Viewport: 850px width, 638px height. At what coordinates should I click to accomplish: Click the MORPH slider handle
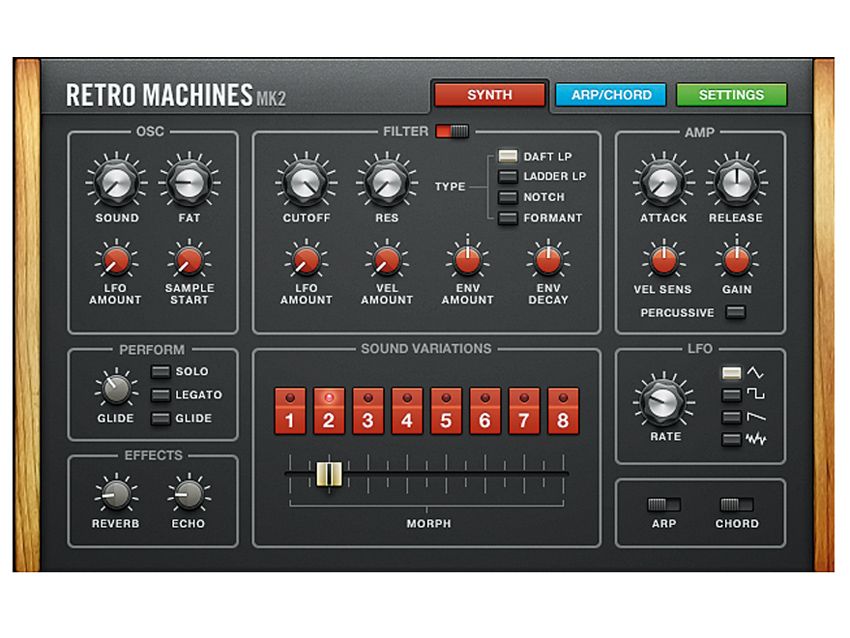click(329, 474)
